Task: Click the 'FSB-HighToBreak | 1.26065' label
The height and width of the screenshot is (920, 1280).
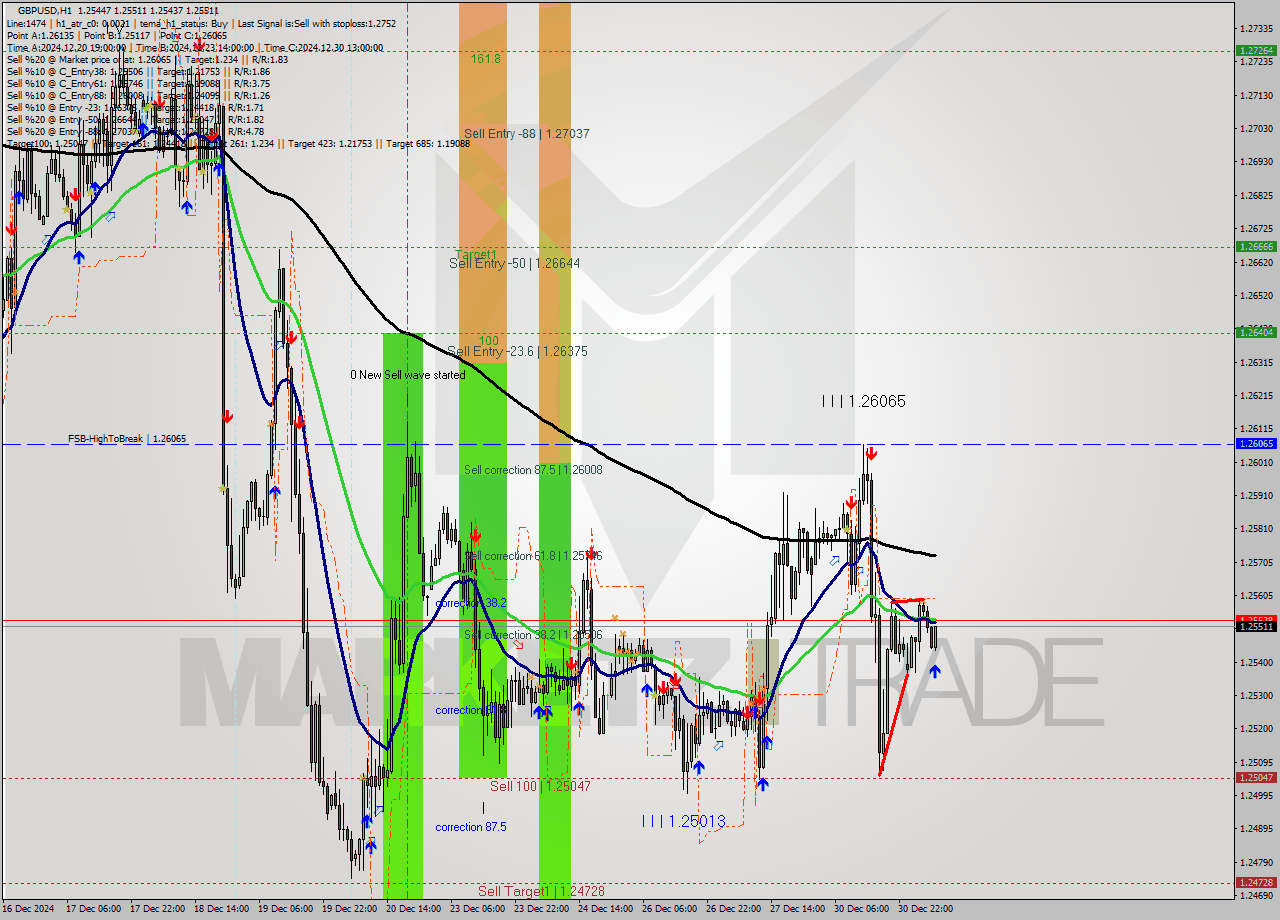Action: 127,438
